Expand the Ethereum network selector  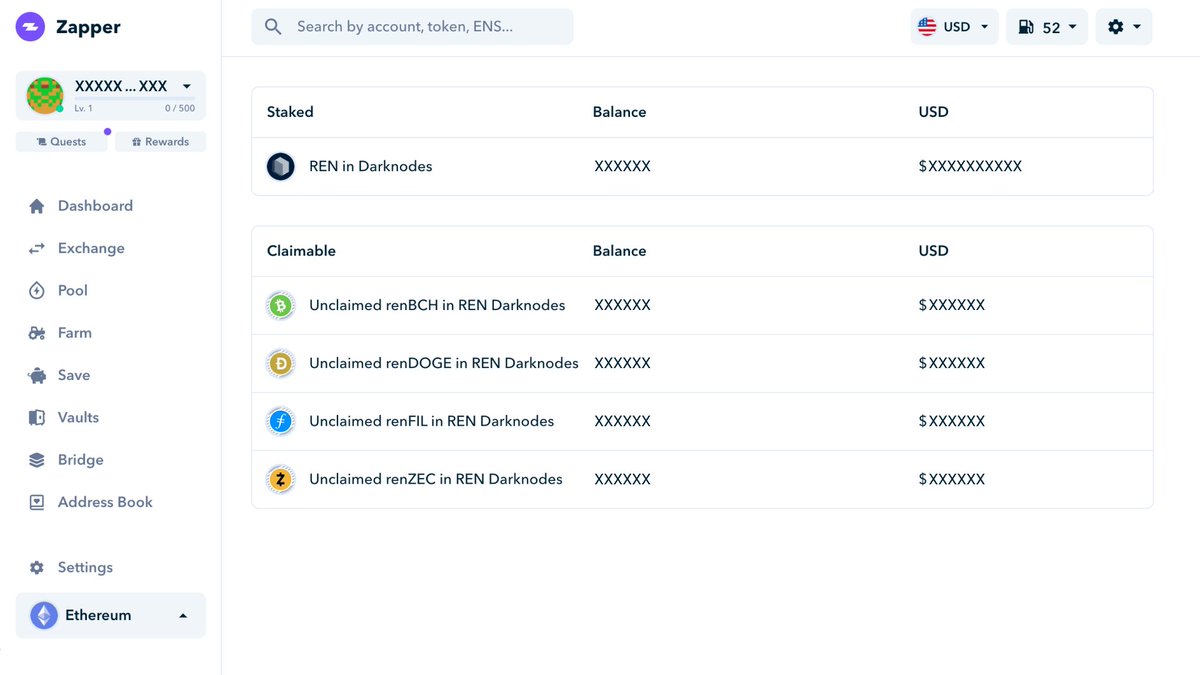pyautogui.click(x=111, y=615)
